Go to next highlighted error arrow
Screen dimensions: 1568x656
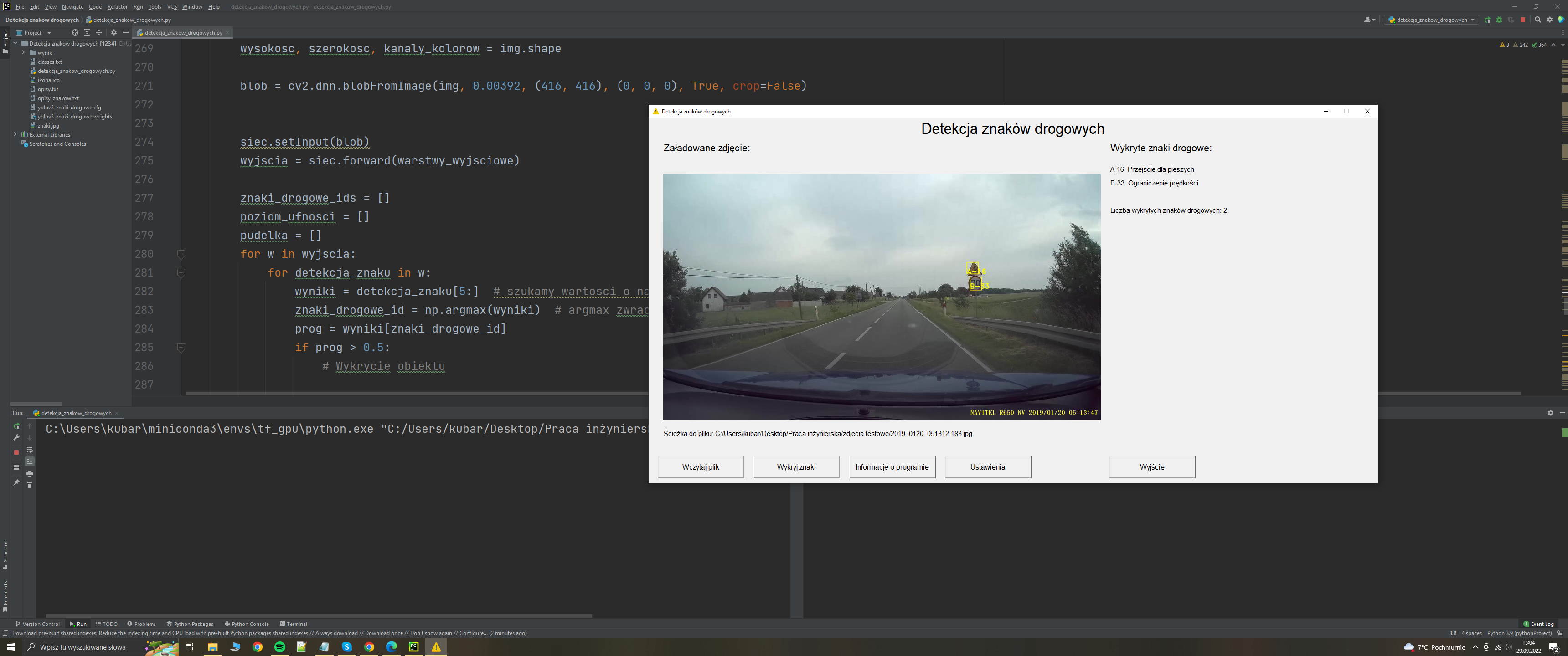point(1563,45)
